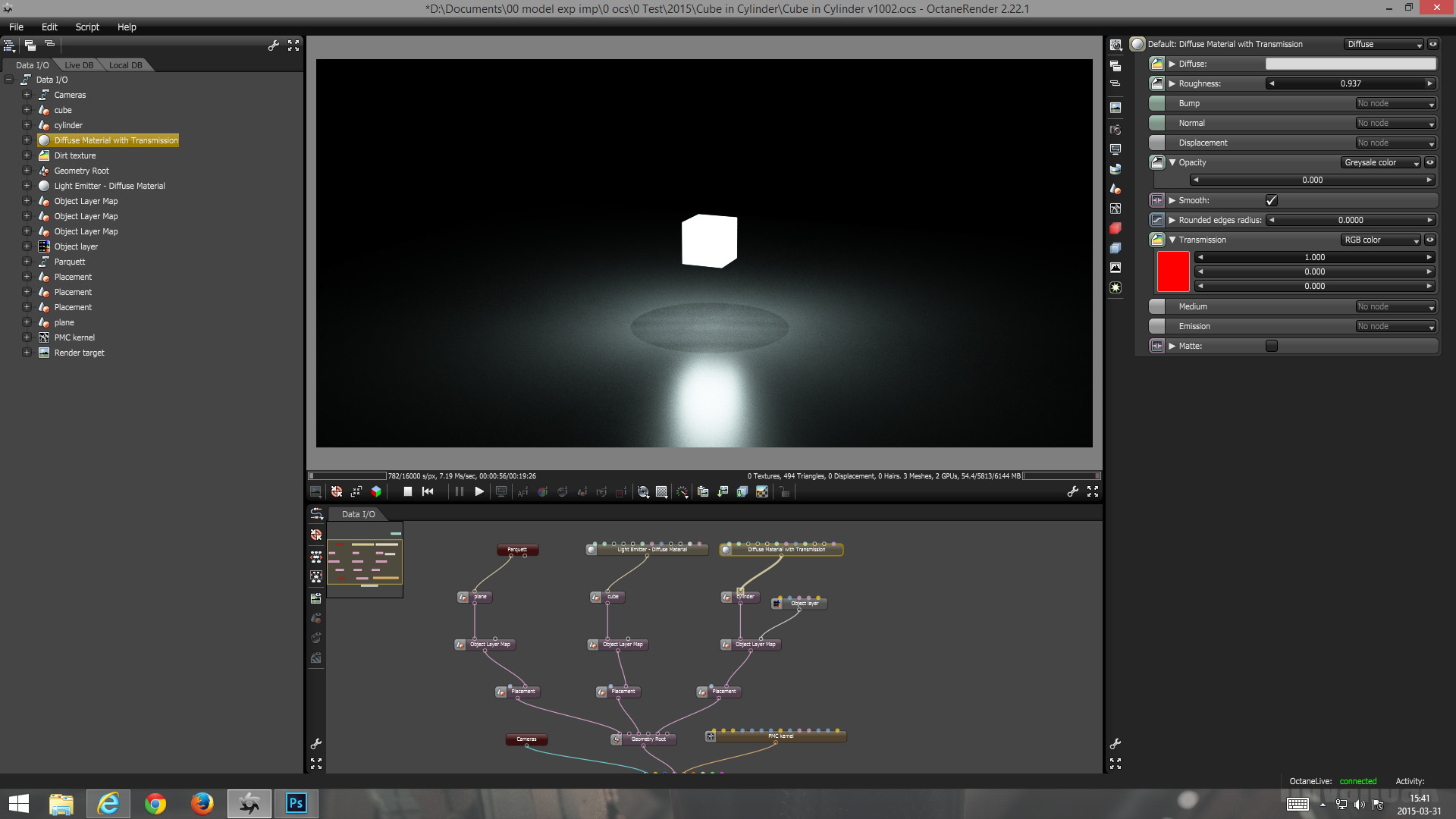Pause the render
This screenshot has width=1456, height=819.
(459, 491)
